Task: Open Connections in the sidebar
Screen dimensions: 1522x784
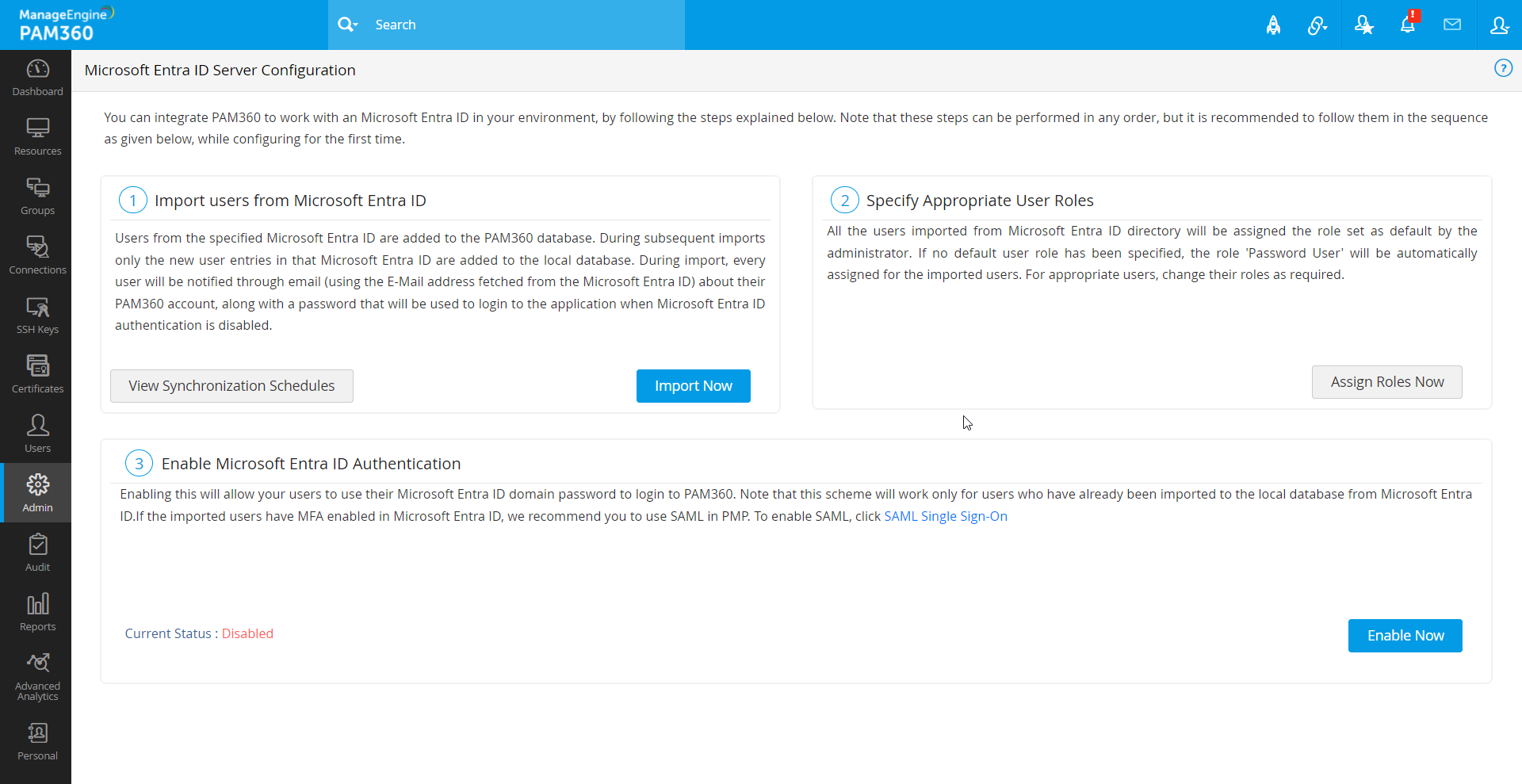Action: tap(37, 256)
